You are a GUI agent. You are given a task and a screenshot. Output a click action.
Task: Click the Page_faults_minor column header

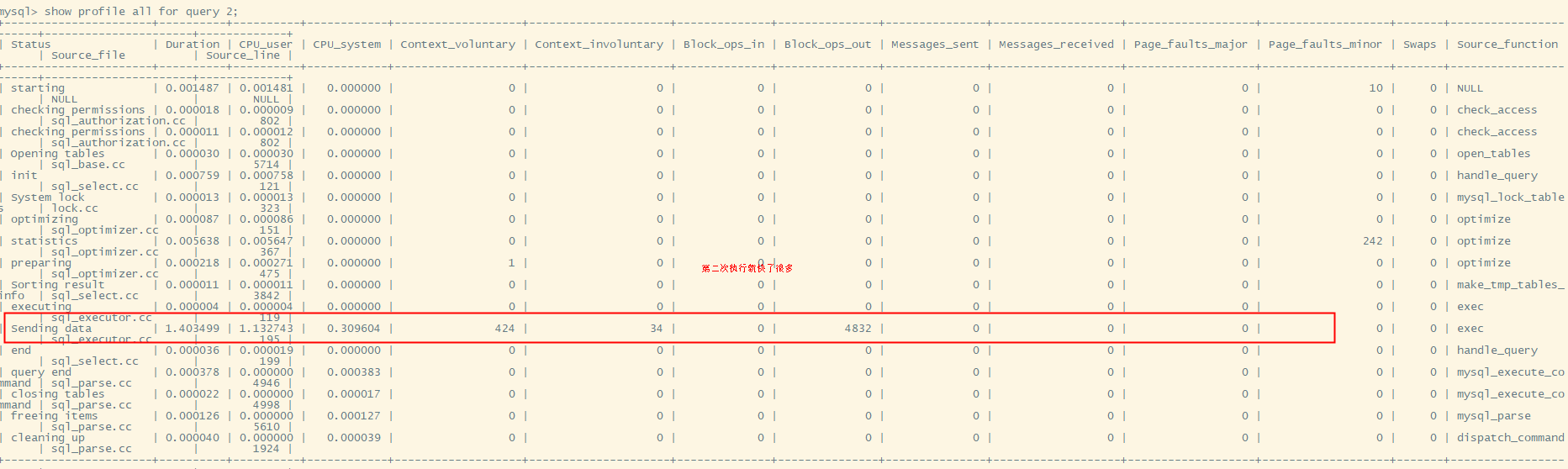(1325, 45)
